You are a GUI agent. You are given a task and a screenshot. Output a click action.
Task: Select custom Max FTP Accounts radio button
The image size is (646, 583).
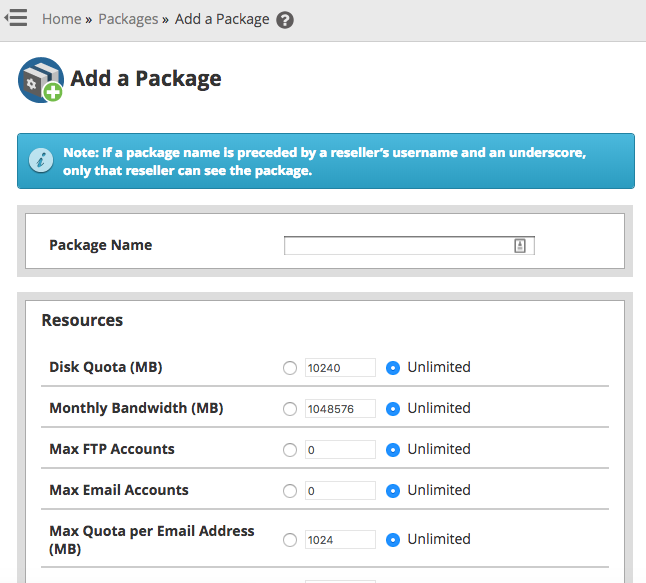[290, 450]
